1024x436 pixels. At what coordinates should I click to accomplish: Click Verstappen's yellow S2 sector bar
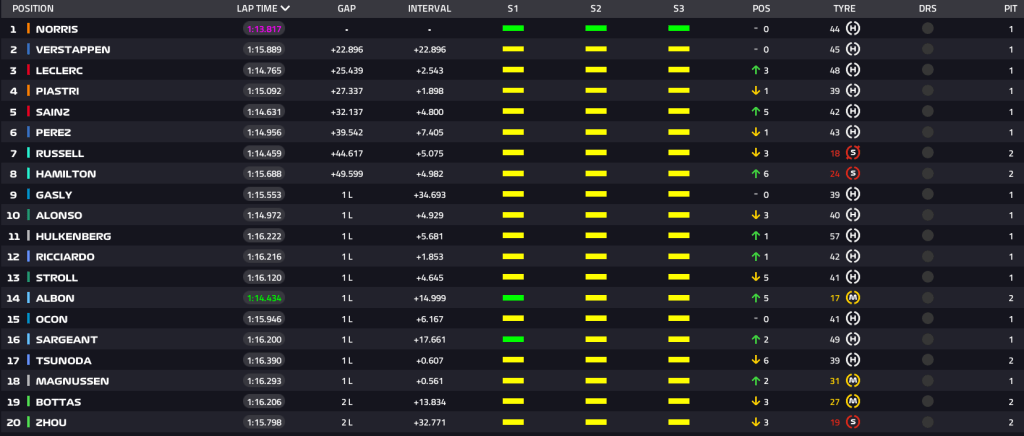pyautogui.click(x=596, y=49)
